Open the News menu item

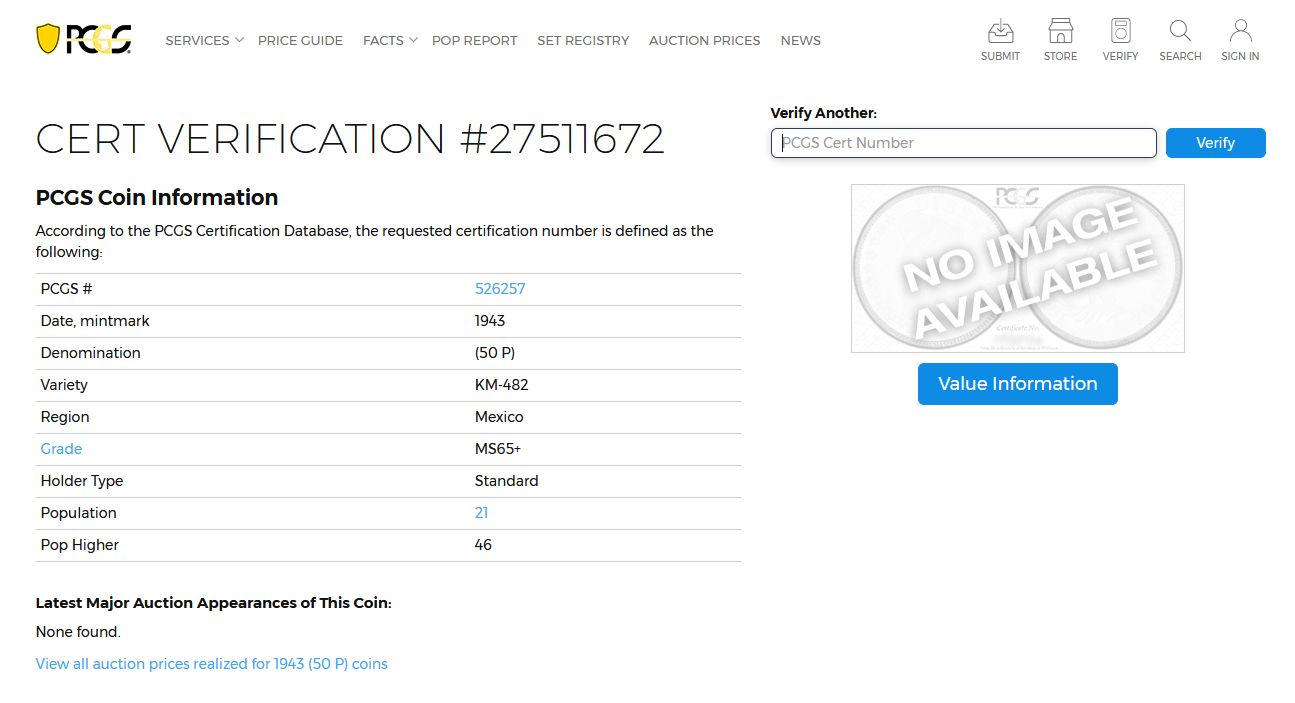(x=800, y=41)
